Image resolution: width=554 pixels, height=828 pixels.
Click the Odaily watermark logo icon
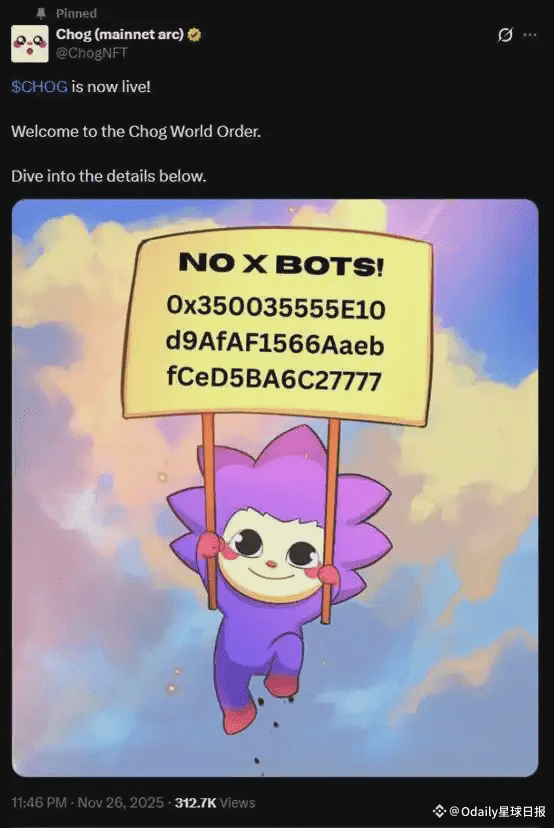tap(439, 811)
